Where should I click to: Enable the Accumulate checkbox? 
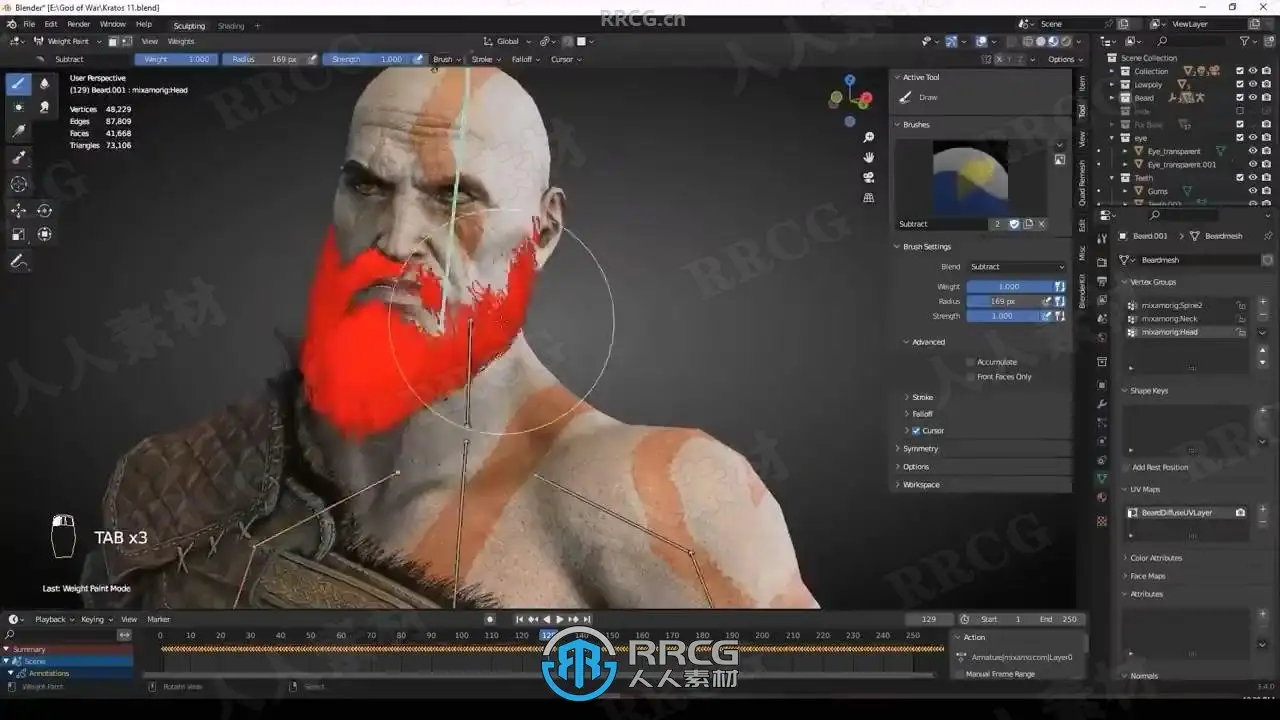970,362
